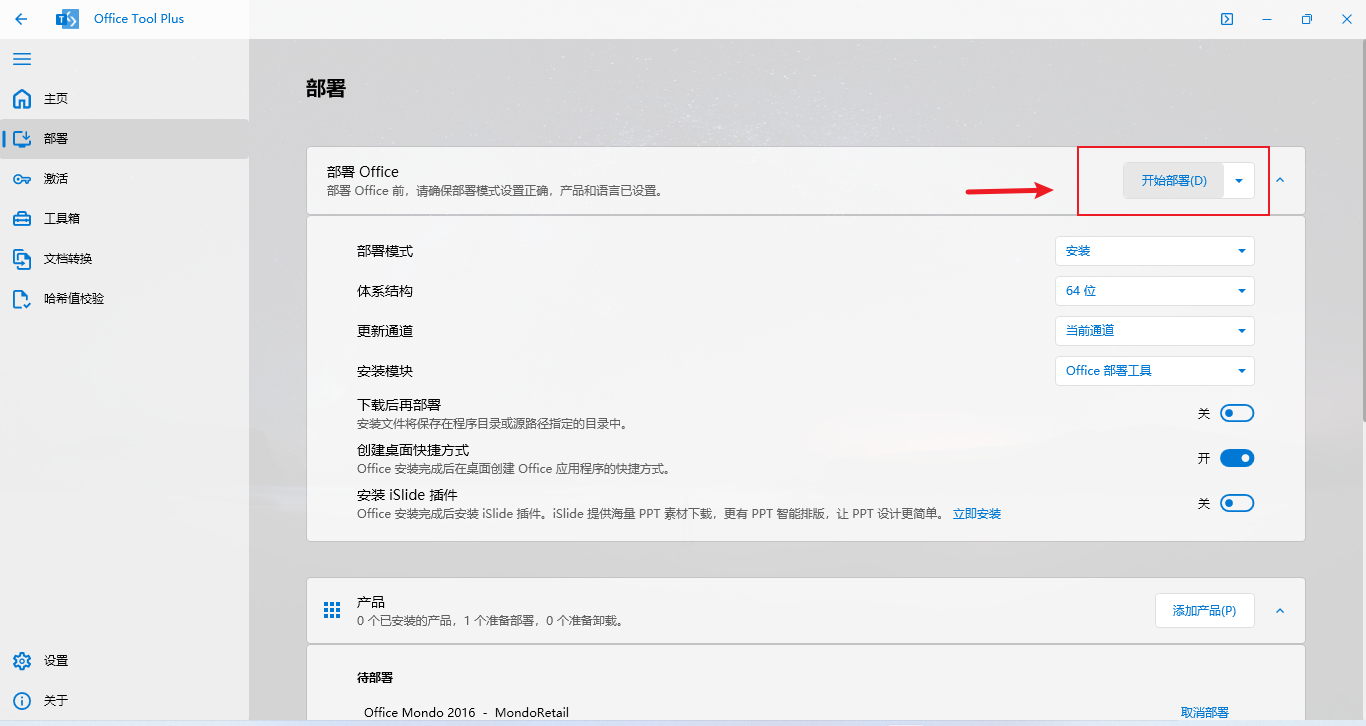
Task: Click the back arrow icon
Action: (x=21, y=19)
